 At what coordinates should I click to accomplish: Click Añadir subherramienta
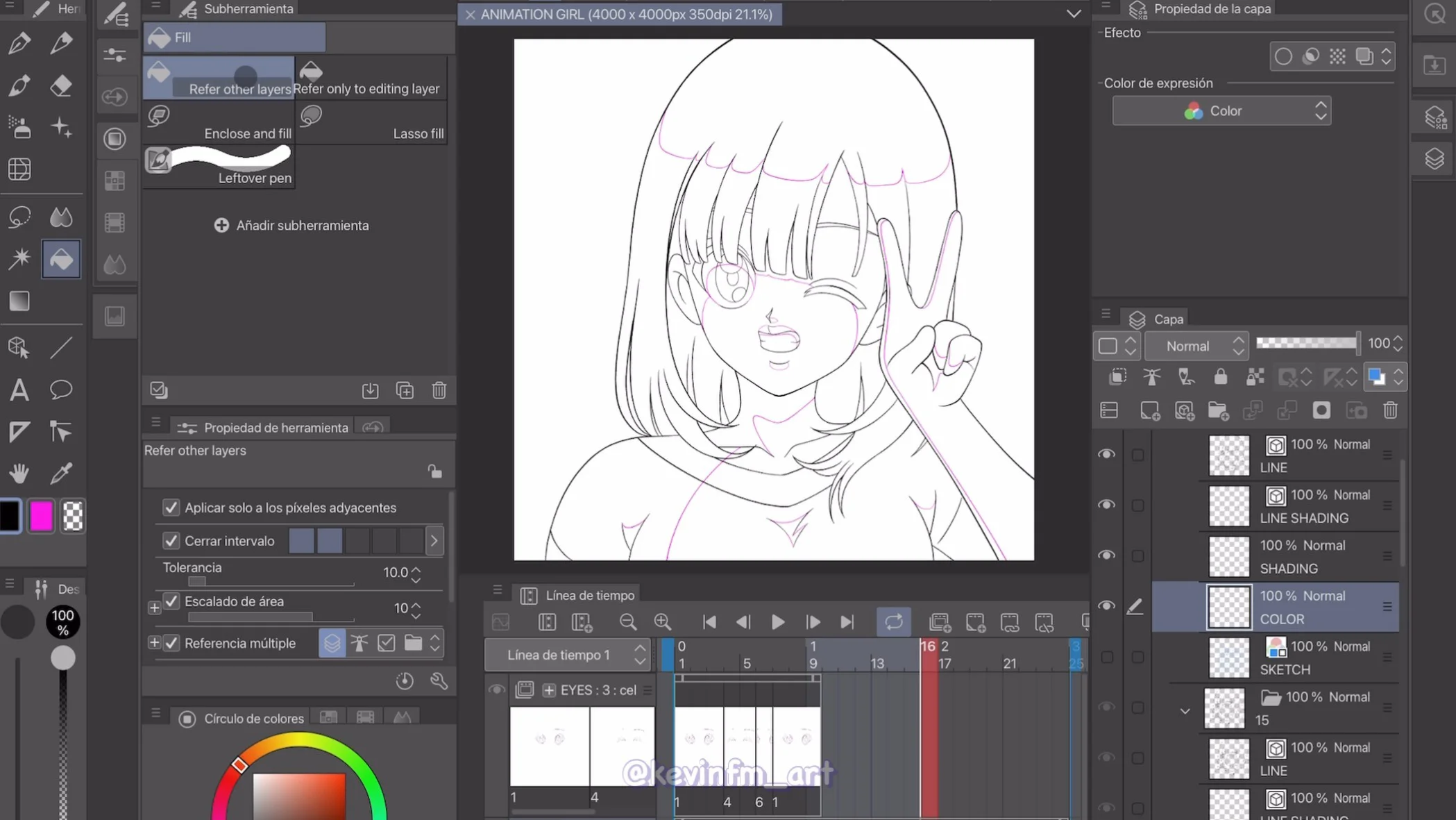pos(291,225)
